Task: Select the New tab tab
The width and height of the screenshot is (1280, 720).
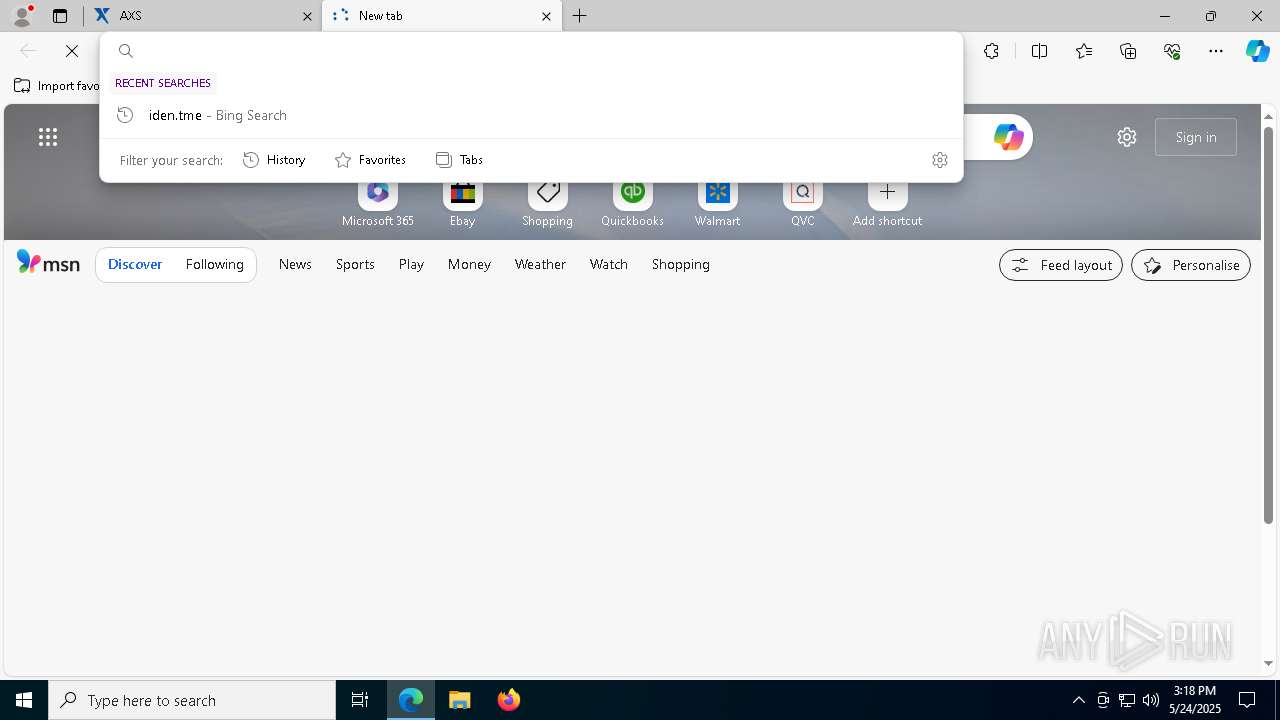Action: (x=442, y=16)
